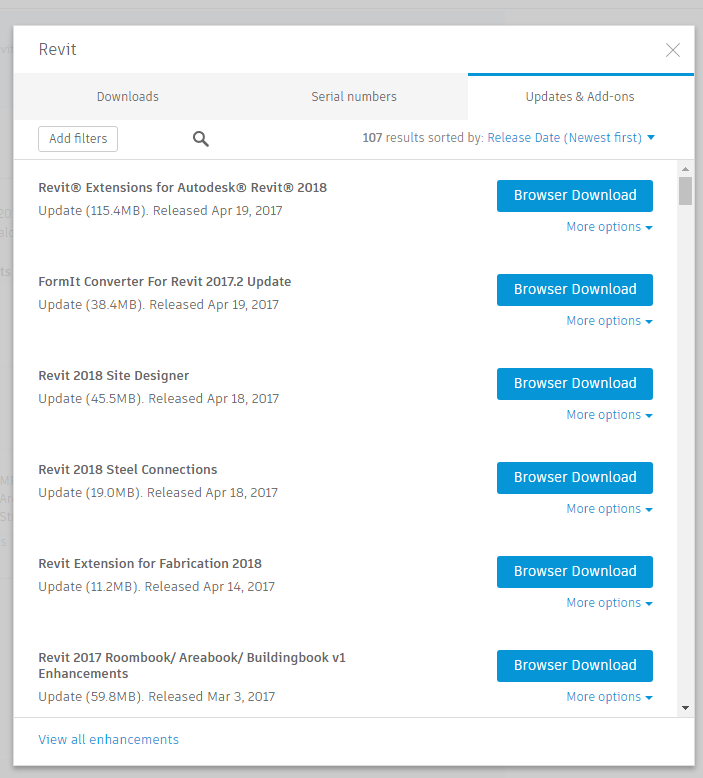Click the text Update (115.4MB). Released Apr 19, 2017
The height and width of the screenshot is (778, 703).
pos(160,211)
